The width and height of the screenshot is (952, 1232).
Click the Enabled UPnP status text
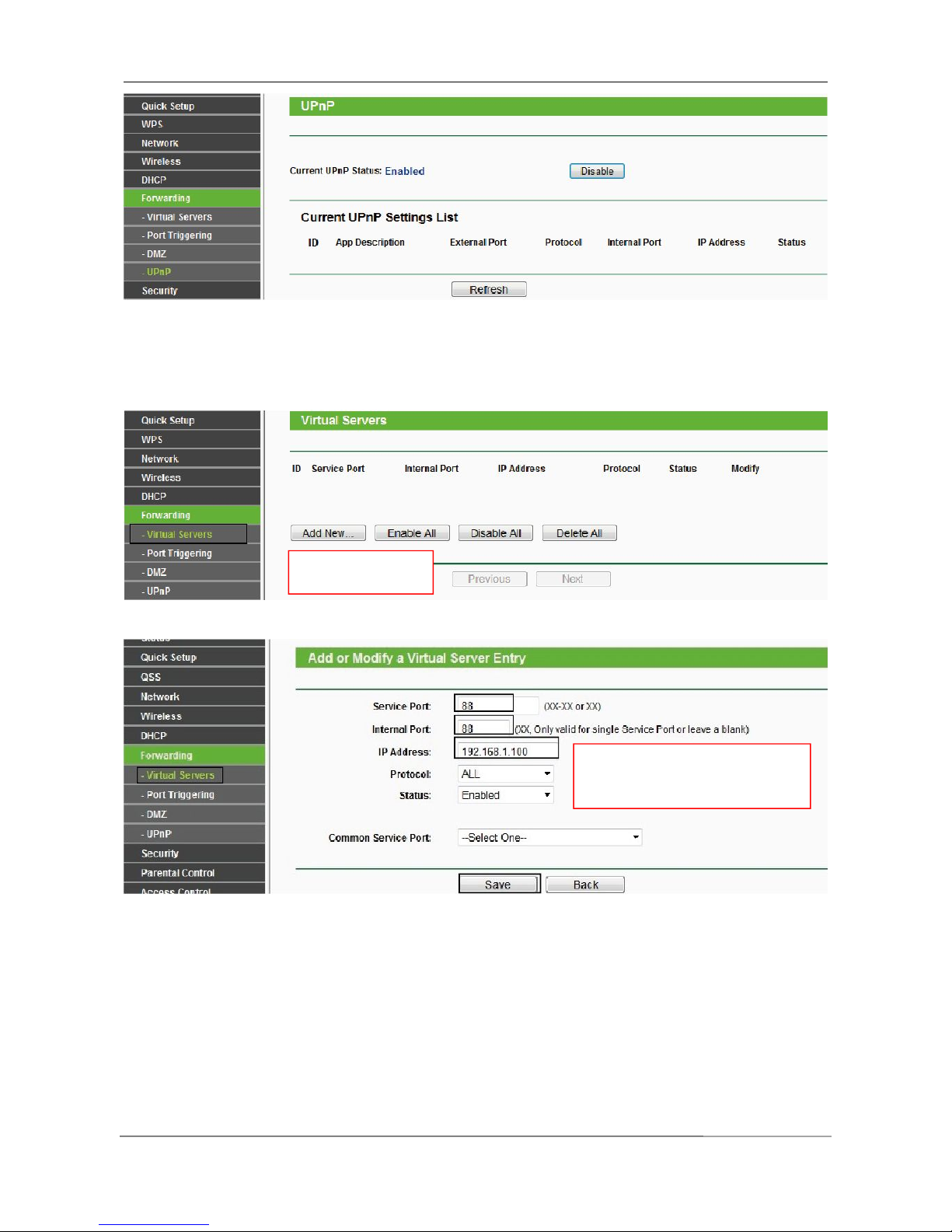point(405,171)
